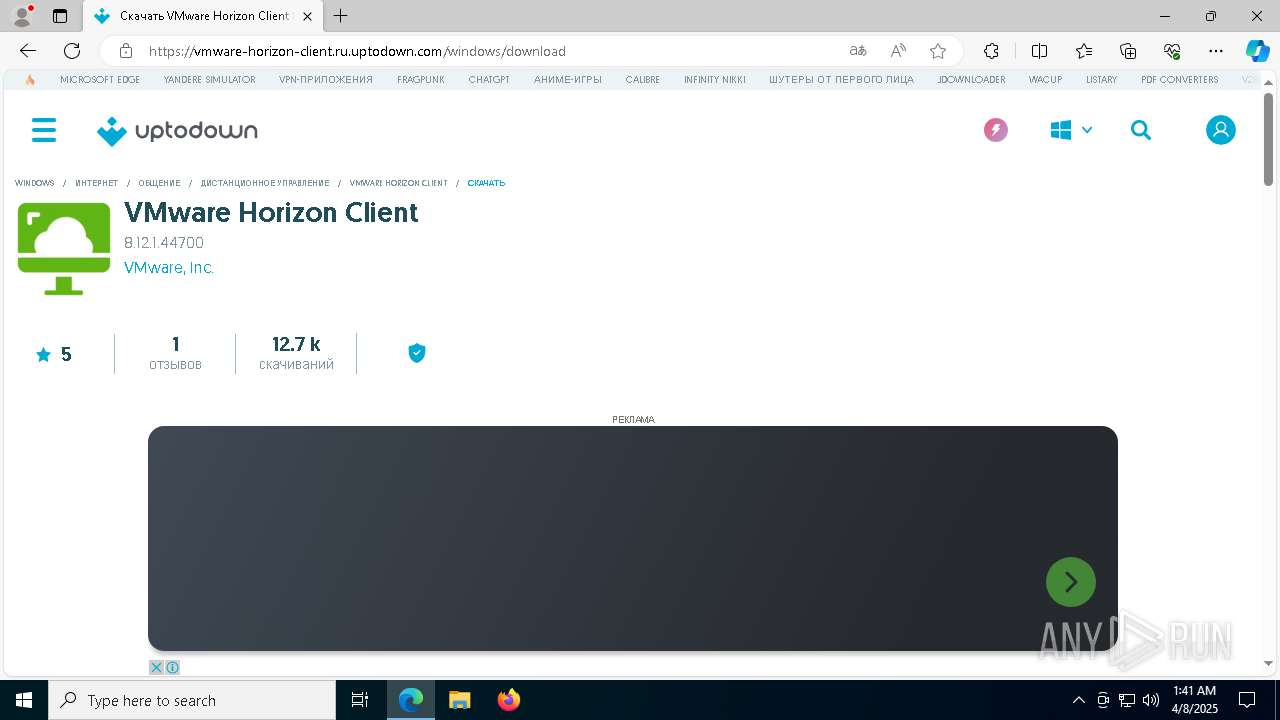Close the current browser tab

tap(308, 16)
